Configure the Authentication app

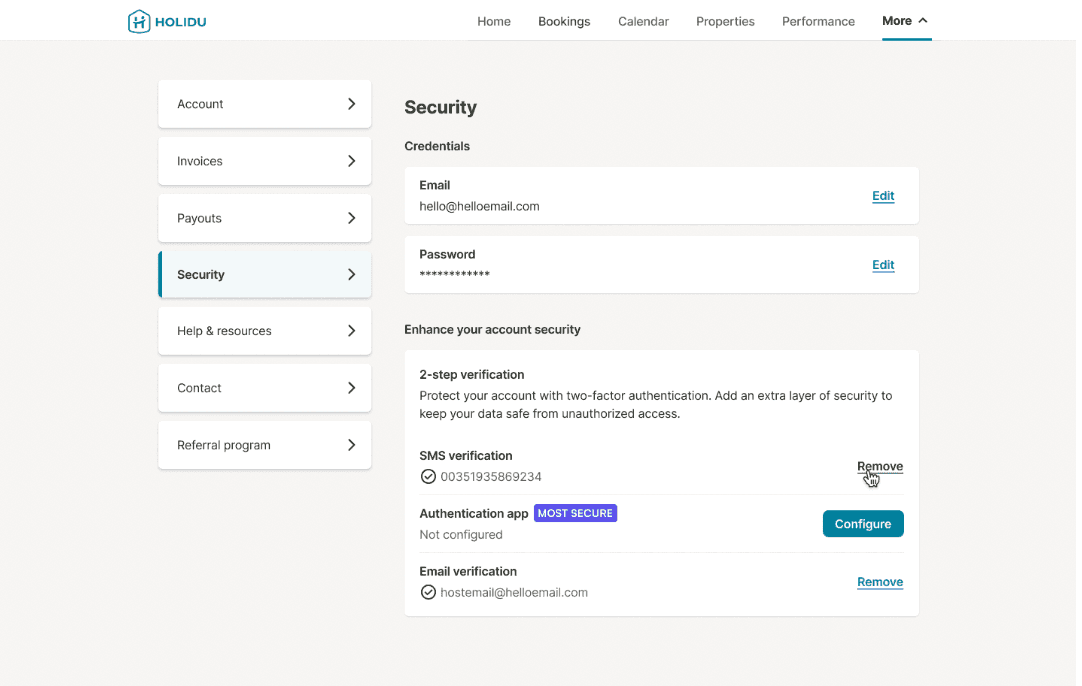(862, 524)
